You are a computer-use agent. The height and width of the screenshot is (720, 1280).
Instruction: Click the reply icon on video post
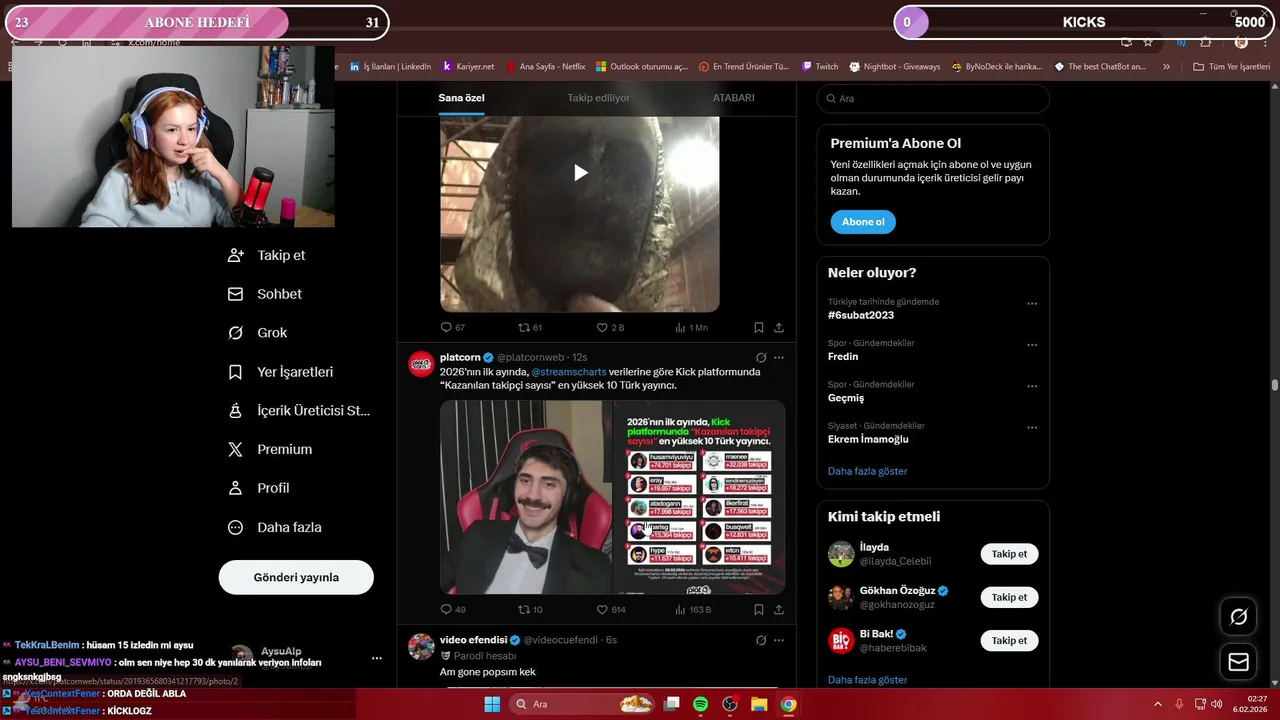pos(446,327)
